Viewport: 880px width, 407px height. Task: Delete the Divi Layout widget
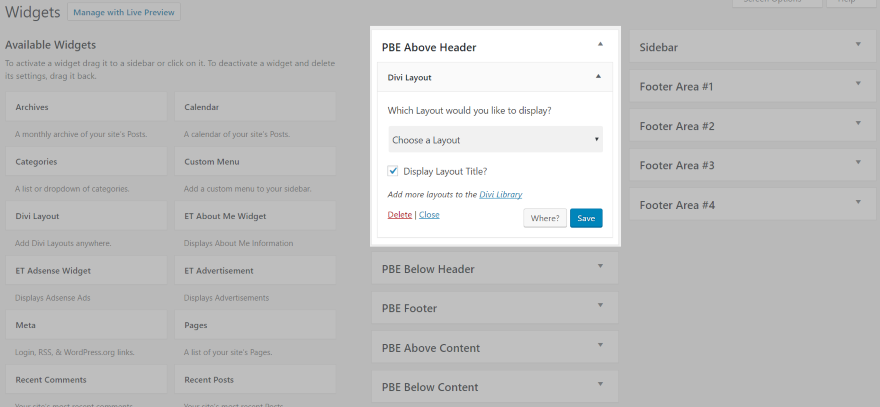(398, 215)
